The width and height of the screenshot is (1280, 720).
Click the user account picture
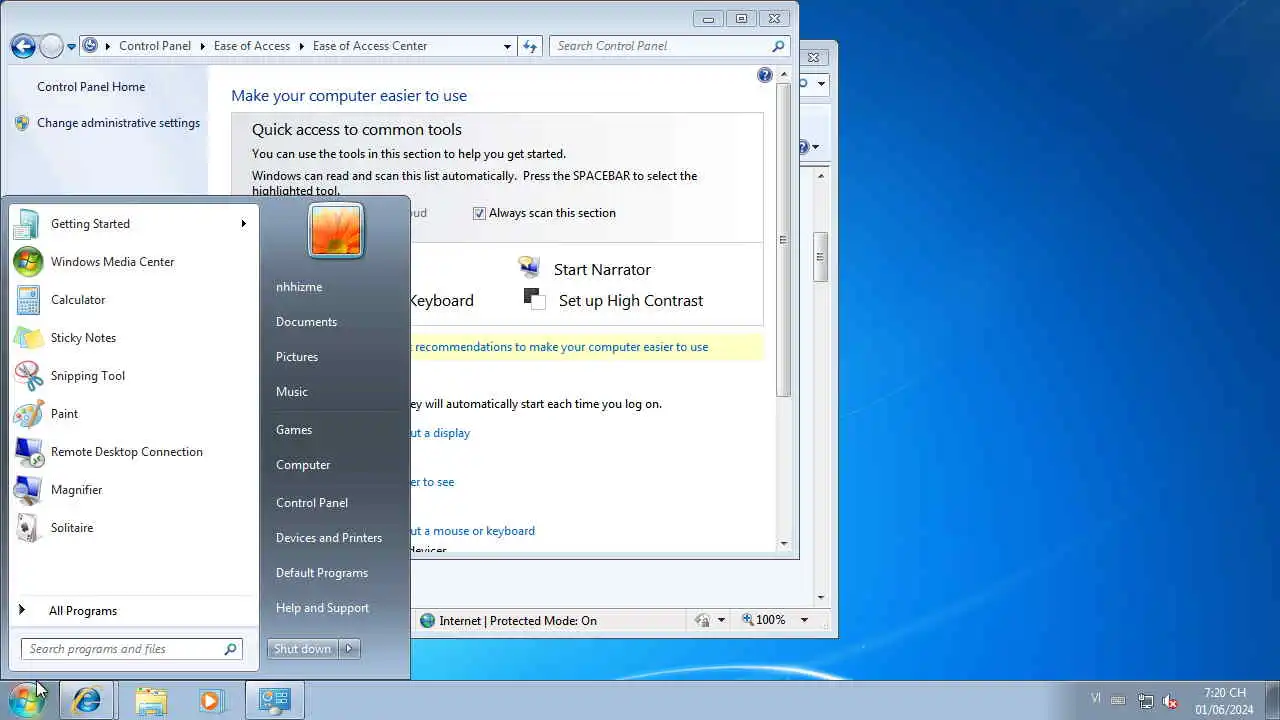(x=336, y=231)
